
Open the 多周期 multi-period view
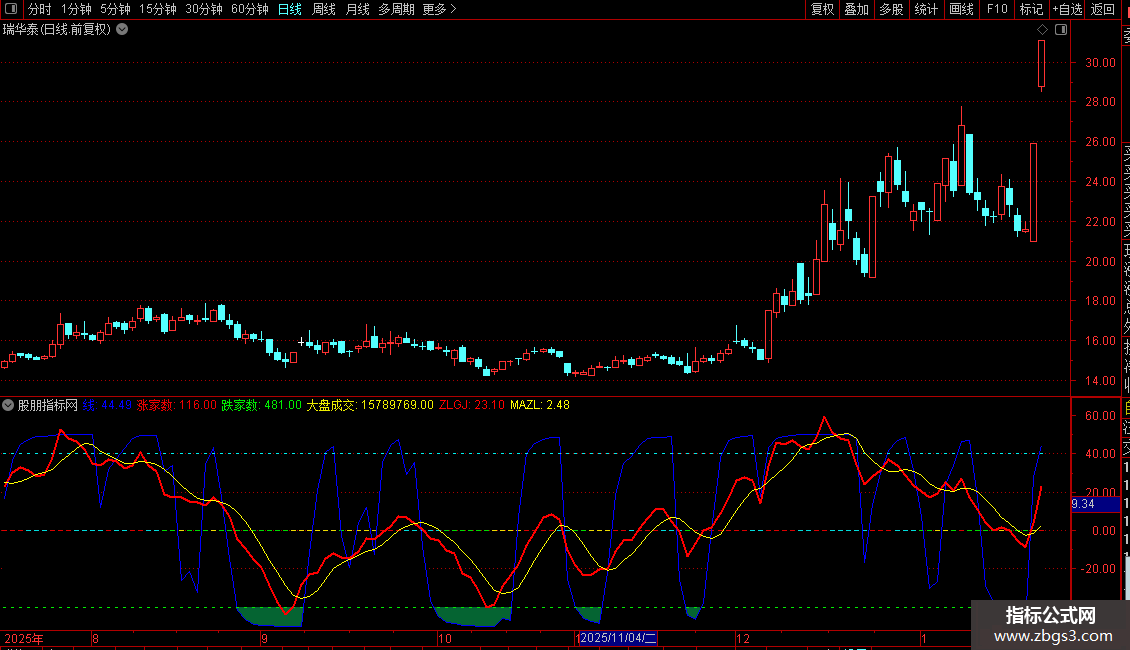coord(396,9)
